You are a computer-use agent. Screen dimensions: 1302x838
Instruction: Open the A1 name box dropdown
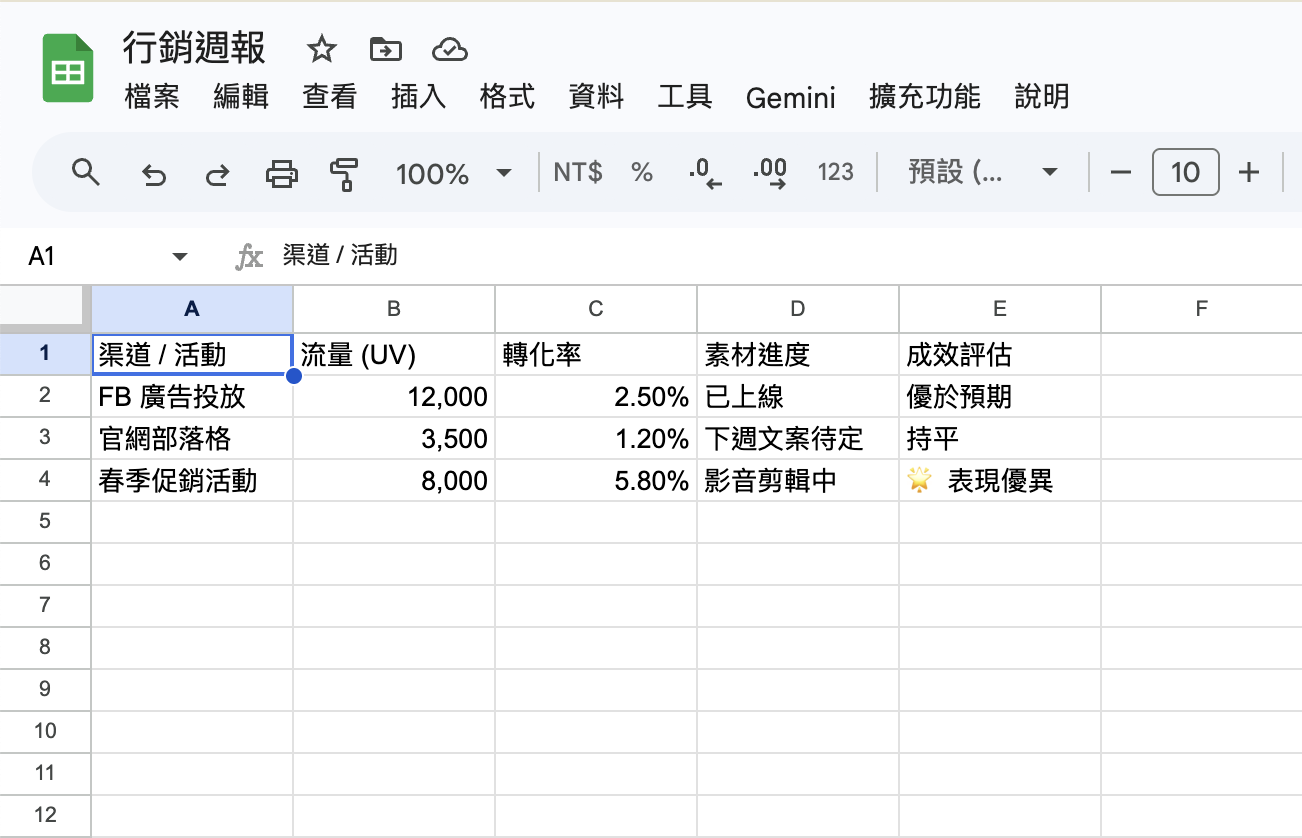(x=179, y=255)
